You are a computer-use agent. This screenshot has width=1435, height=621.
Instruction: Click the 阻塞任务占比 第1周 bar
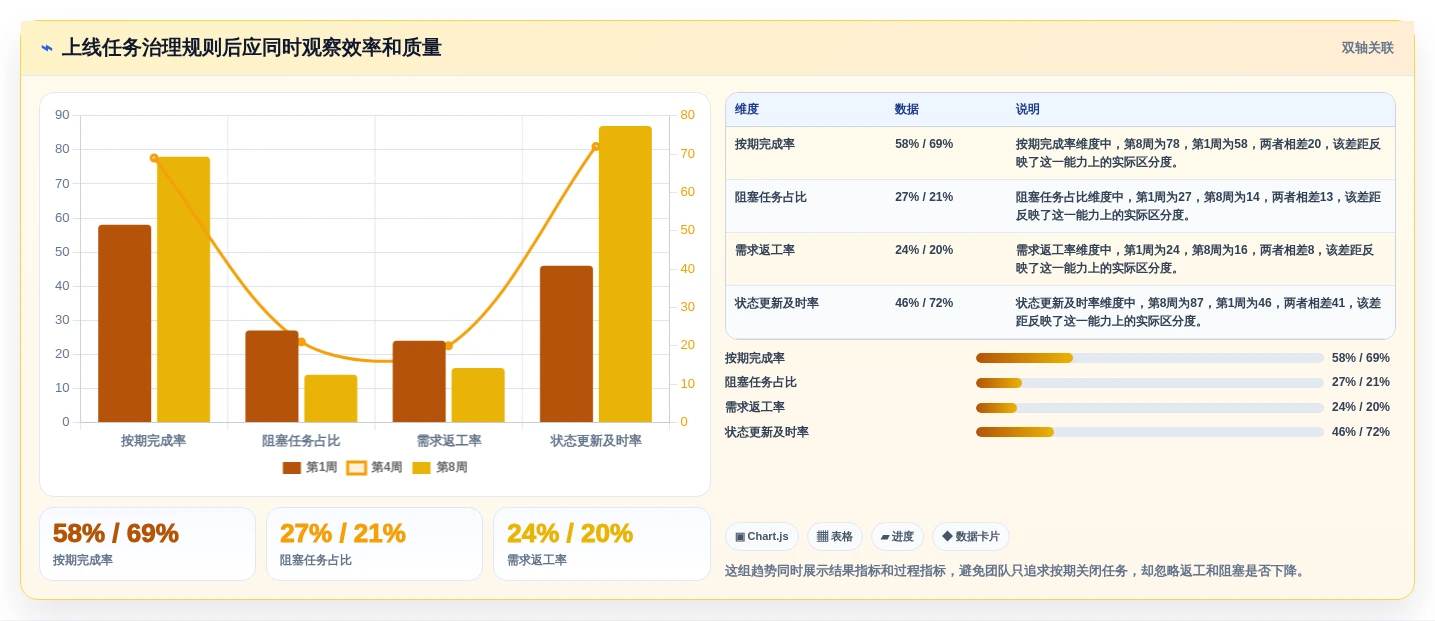coord(272,376)
